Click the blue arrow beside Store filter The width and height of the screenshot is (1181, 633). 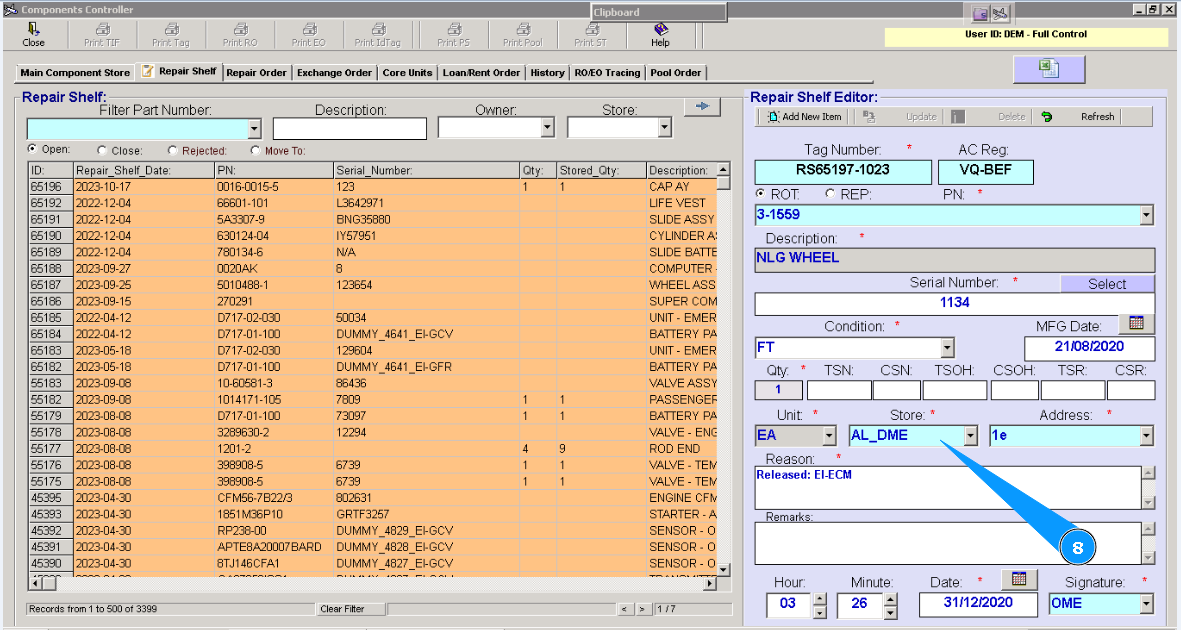[x=702, y=107]
